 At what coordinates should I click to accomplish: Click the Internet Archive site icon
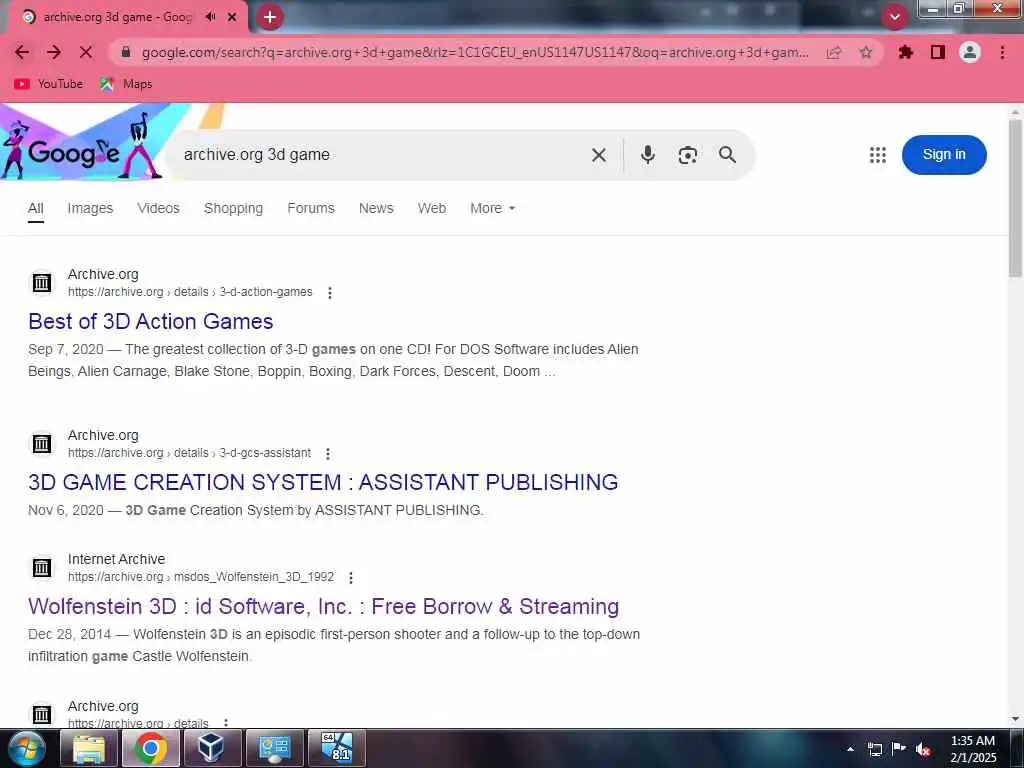pos(42,568)
